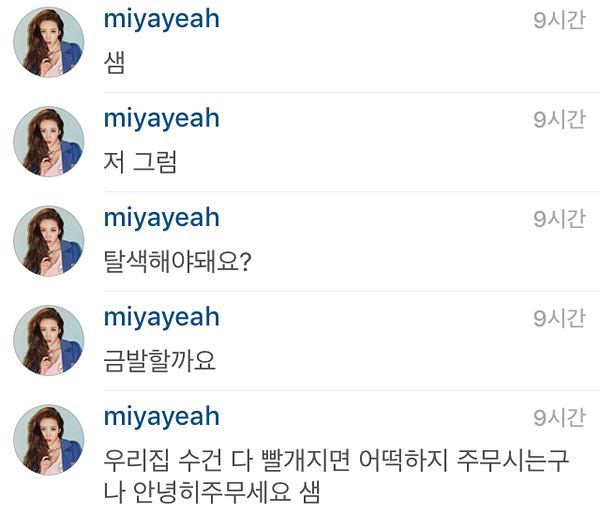Image resolution: width=600 pixels, height=514 pixels.
Task: Open profile photo beside the 샘 comment
Action: (49, 42)
